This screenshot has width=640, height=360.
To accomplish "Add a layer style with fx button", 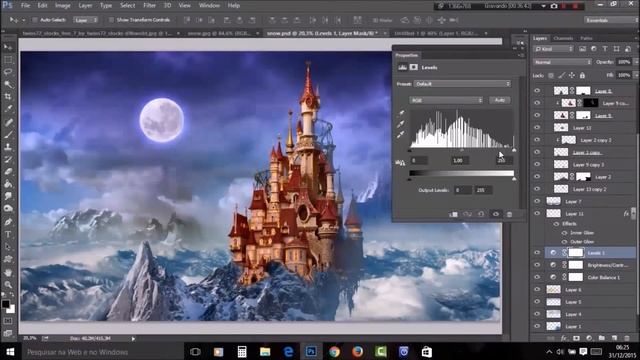I will click(x=564, y=338).
